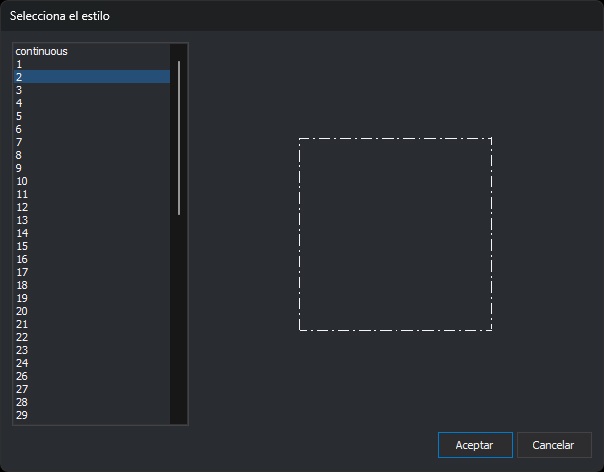Select the 'continuous' line style

(x=92, y=51)
